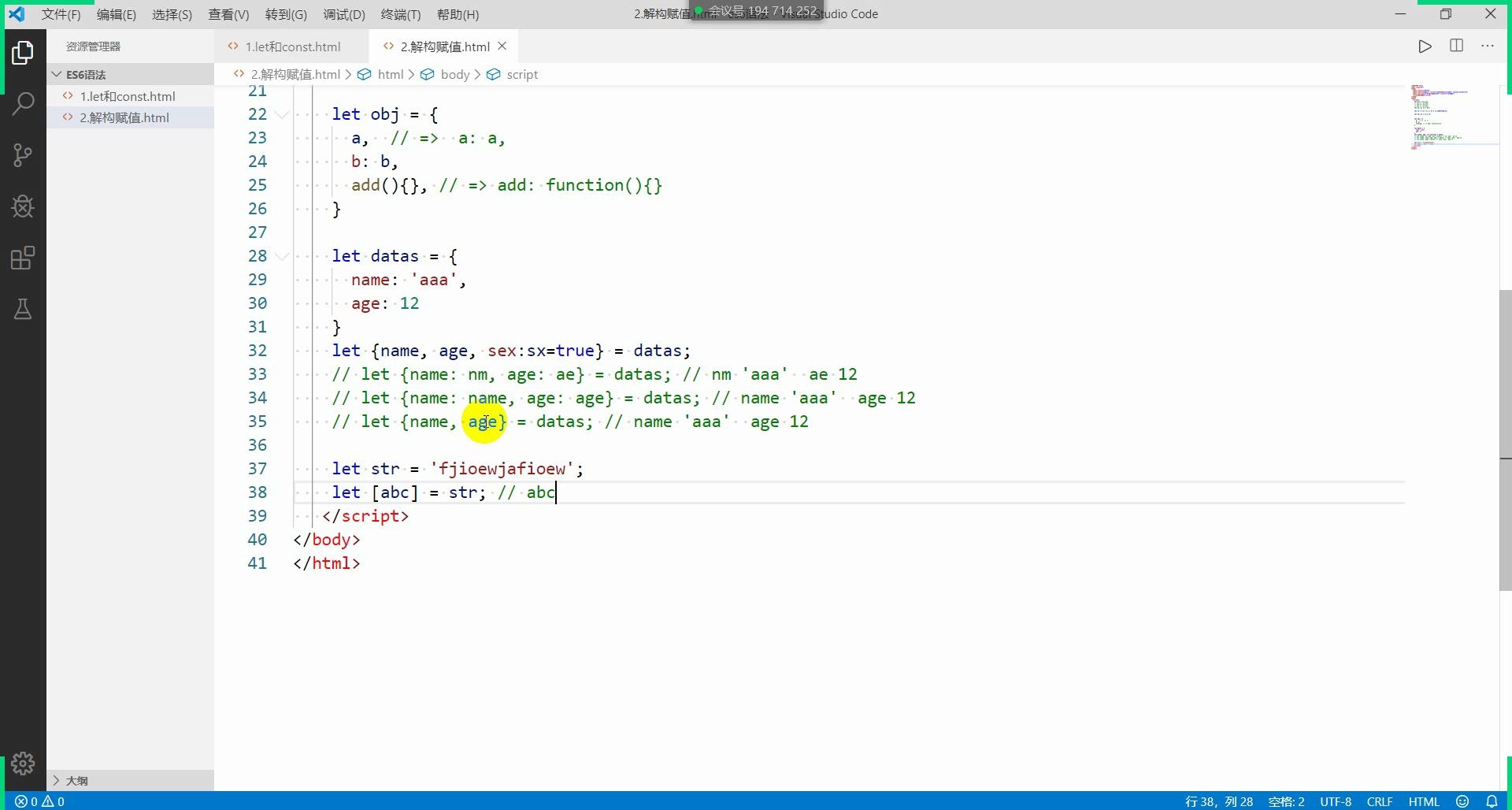Change encoding UTF-8
The width and height of the screenshot is (1512, 810).
(x=1336, y=801)
